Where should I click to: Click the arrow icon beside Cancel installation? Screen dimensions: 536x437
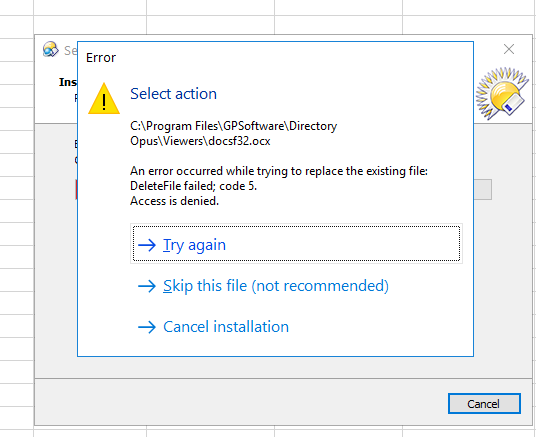click(x=147, y=327)
